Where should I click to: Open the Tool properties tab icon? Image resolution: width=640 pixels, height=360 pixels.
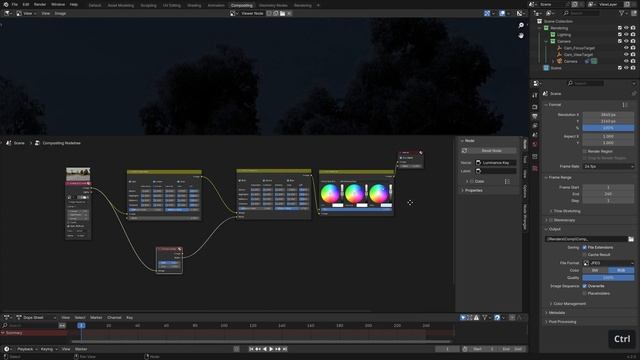(x=535, y=96)
